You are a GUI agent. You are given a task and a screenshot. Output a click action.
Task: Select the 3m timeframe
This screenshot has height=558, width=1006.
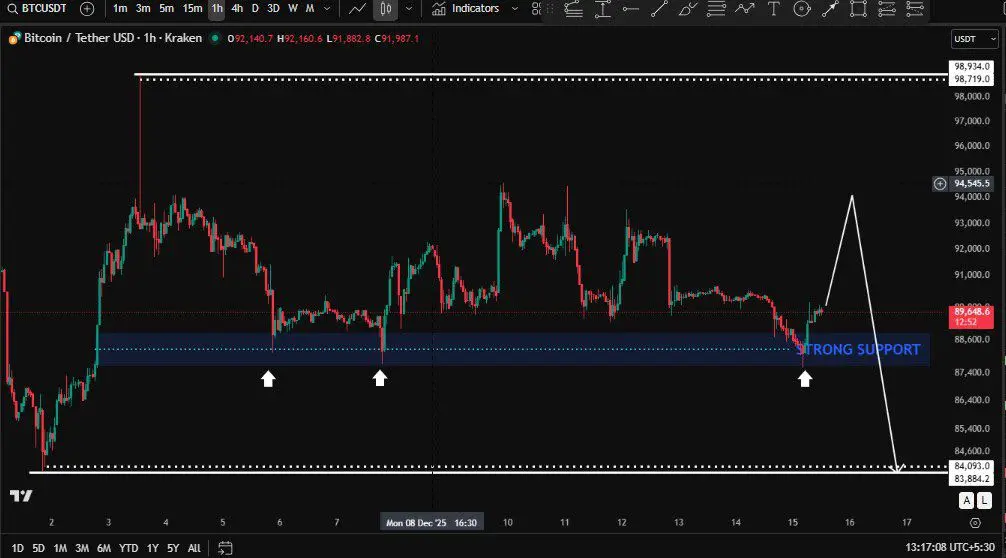(x=143, y=8)
